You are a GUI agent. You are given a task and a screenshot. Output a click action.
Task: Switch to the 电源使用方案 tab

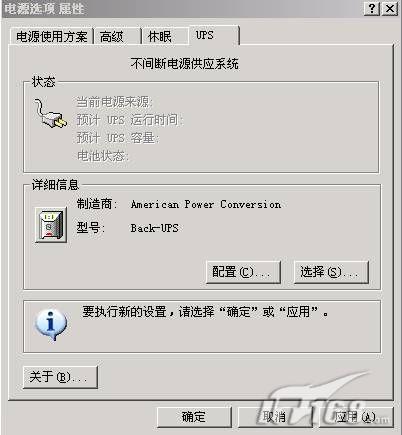click(x=52, y=36)
